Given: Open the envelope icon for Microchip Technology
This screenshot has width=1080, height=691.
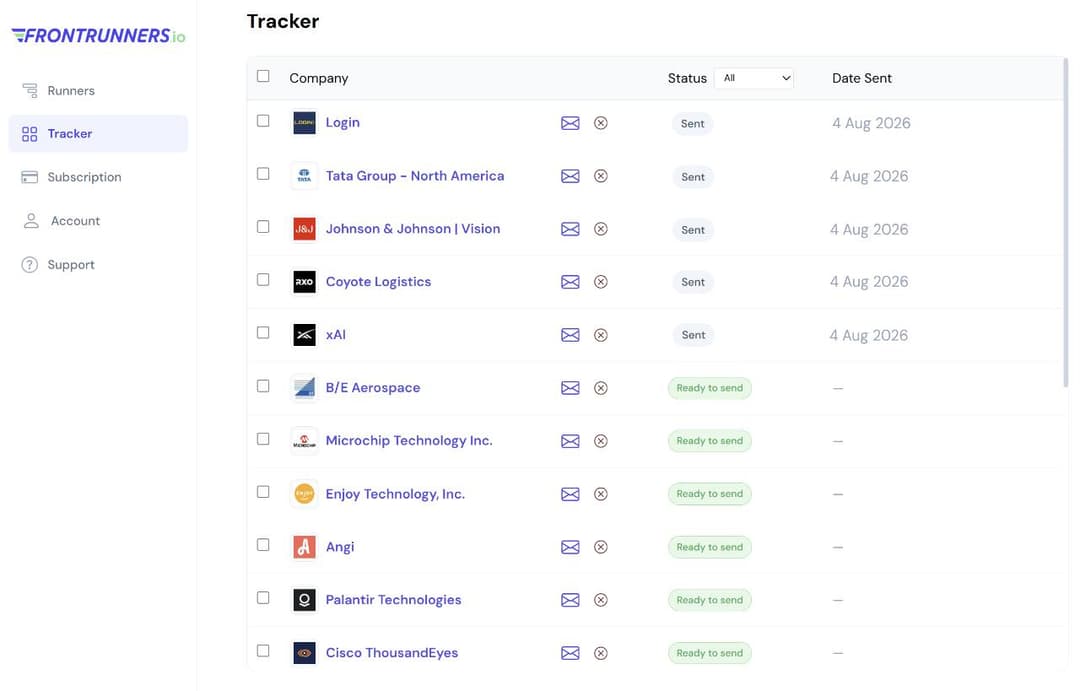Looking at the screenshot, I should click(570, 441).
